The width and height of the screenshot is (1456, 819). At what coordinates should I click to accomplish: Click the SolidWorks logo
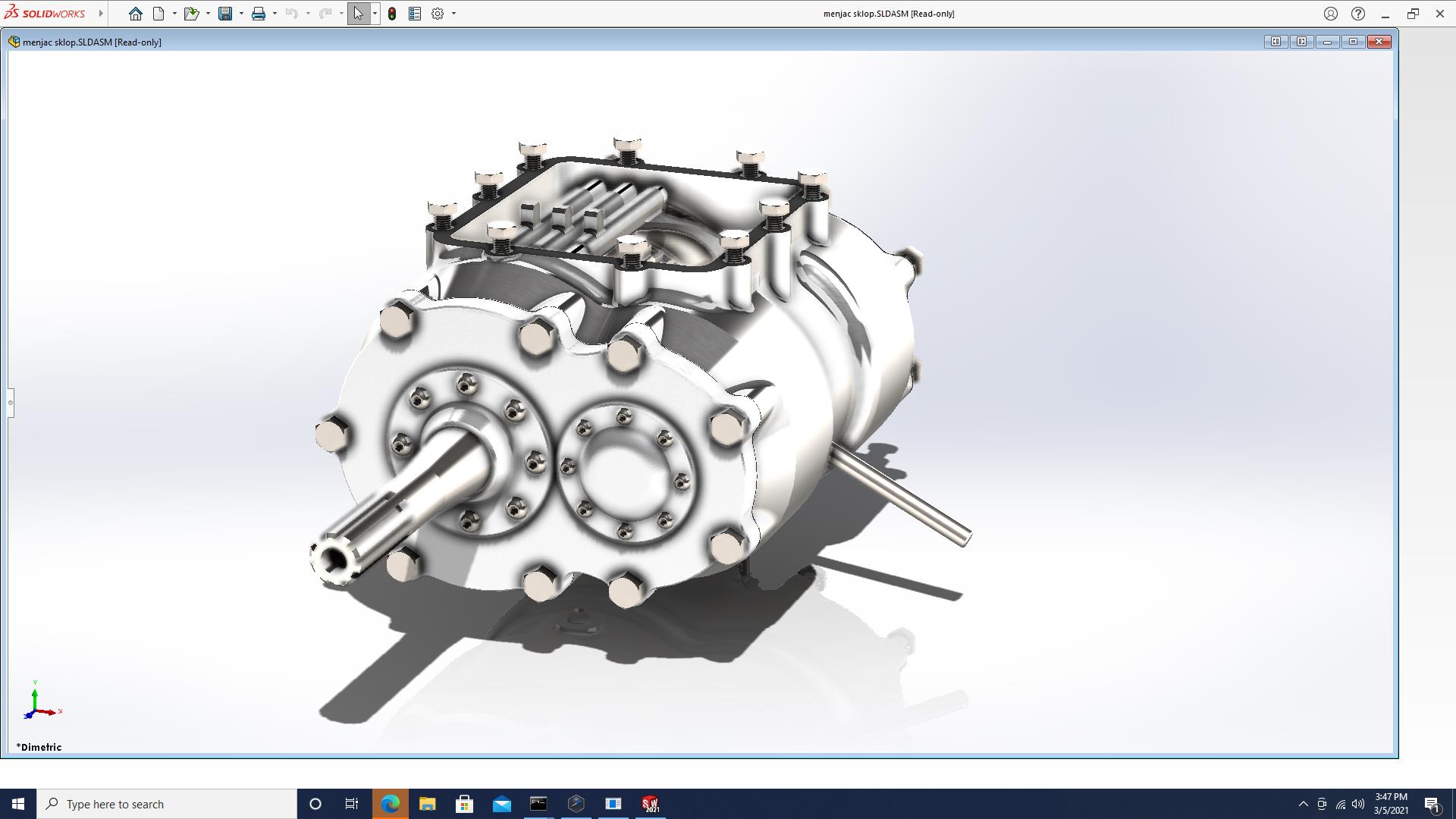pos(45,13)
